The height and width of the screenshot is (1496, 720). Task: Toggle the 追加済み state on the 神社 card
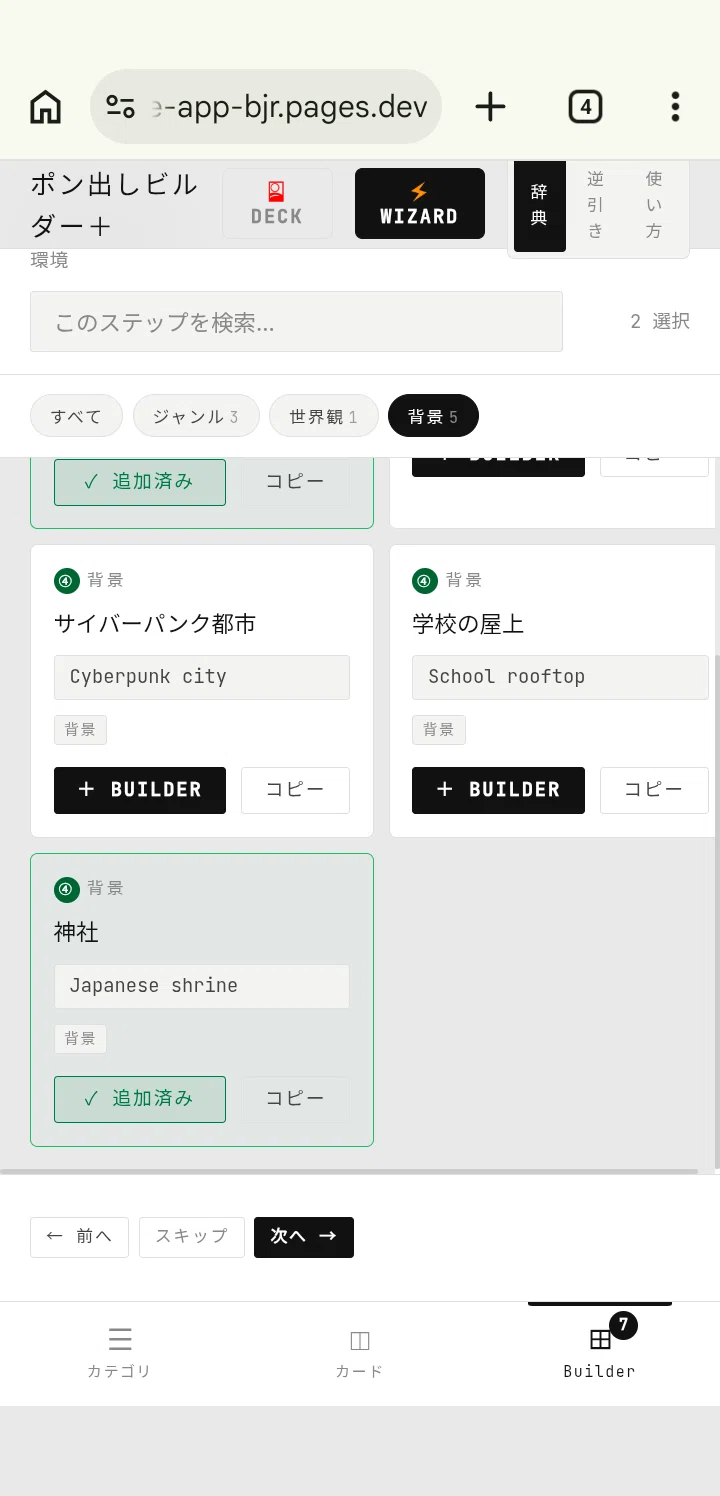pyautogui.click(x=140, y=1099)
